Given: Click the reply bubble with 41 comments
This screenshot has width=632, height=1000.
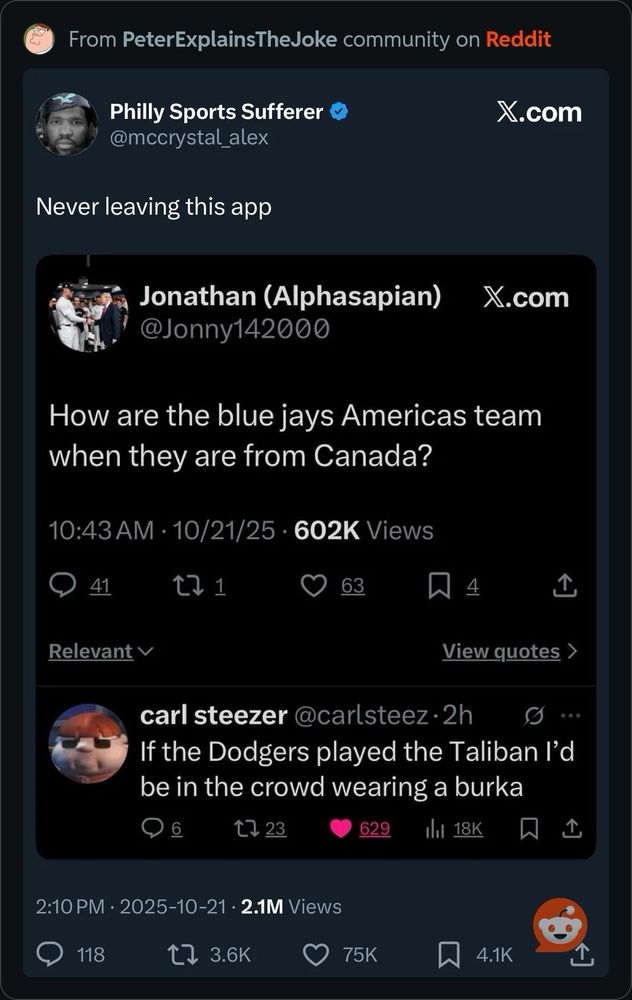Looking at the screenshot, I should click(62, 585).
